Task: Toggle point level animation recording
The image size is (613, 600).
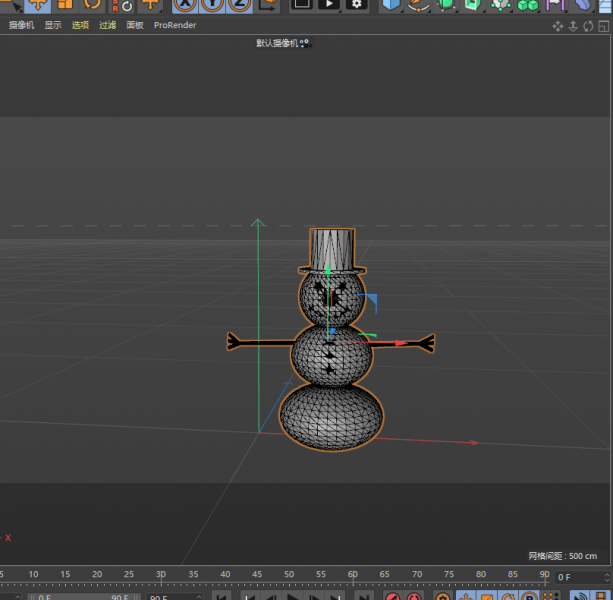Action: 550,596
